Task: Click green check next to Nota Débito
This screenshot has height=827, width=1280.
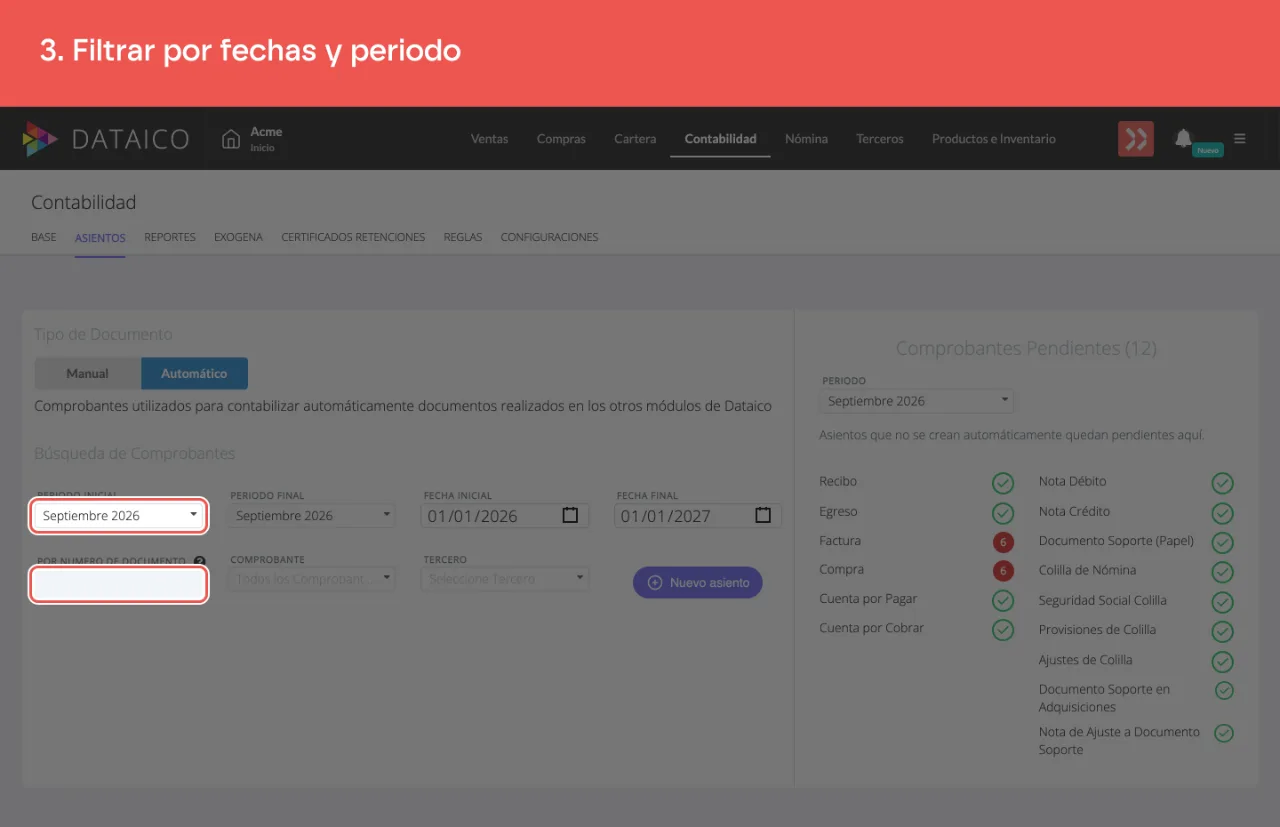Action: pos(1222,483)
